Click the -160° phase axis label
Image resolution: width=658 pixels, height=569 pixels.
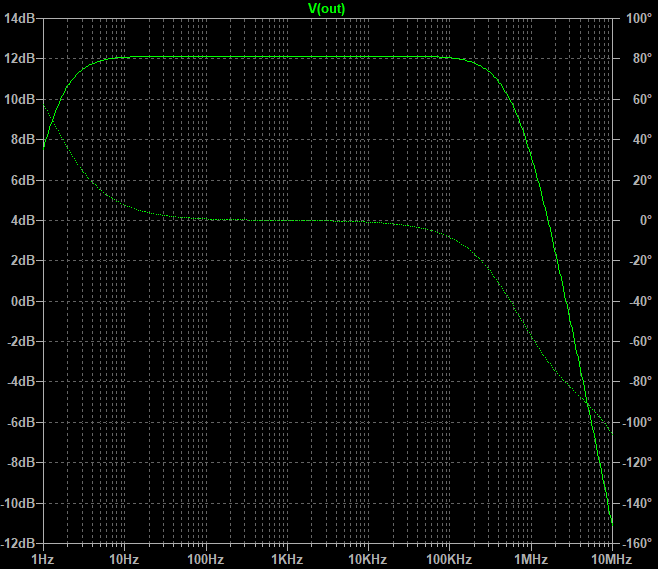coord(637,543)
